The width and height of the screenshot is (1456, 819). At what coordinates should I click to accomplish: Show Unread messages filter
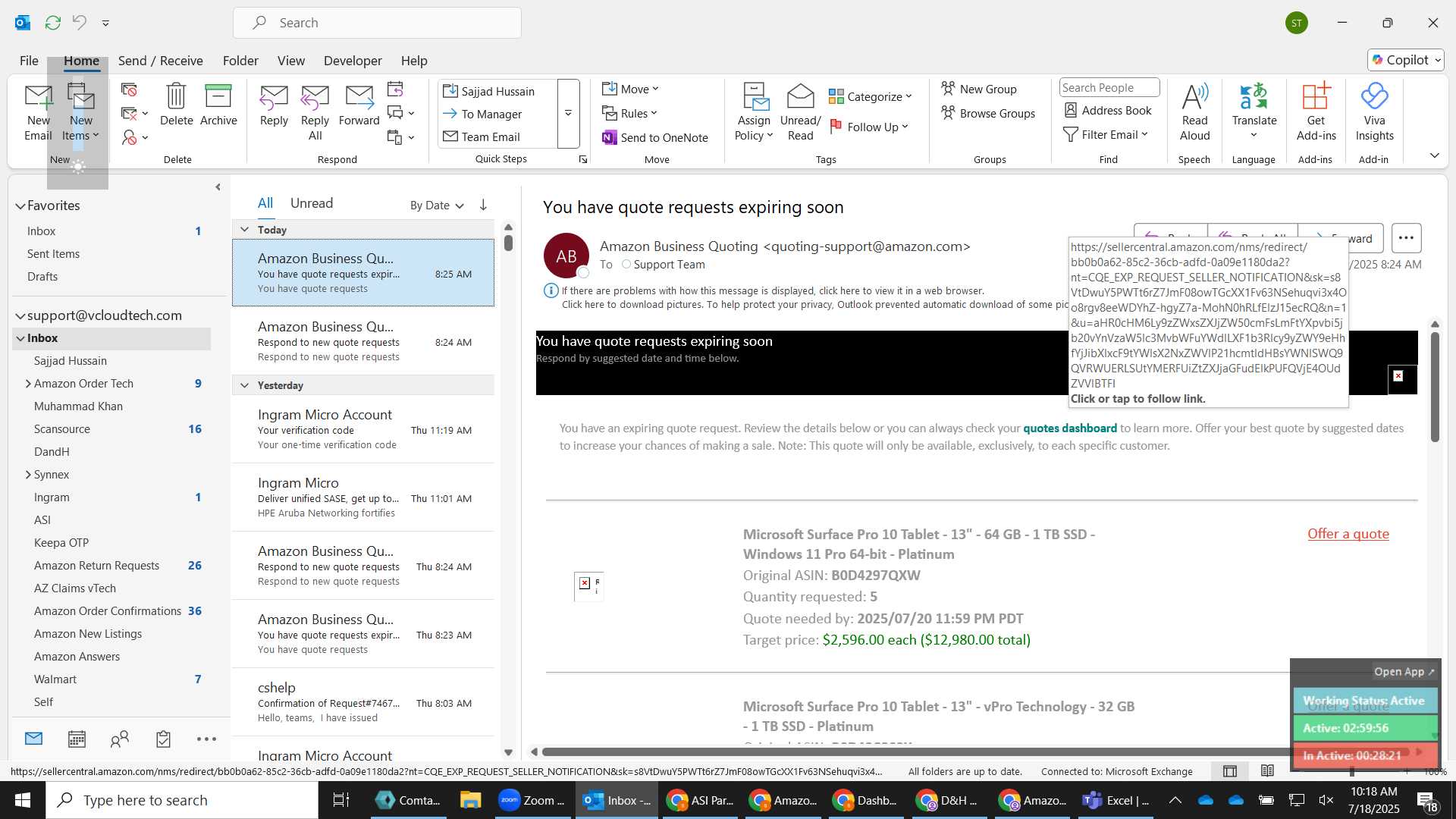[x=312, y=203]
